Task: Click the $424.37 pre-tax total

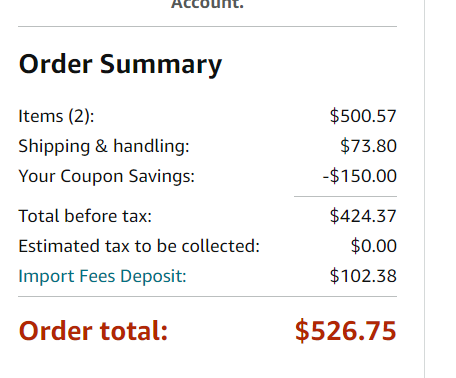Action: [363, 216]
